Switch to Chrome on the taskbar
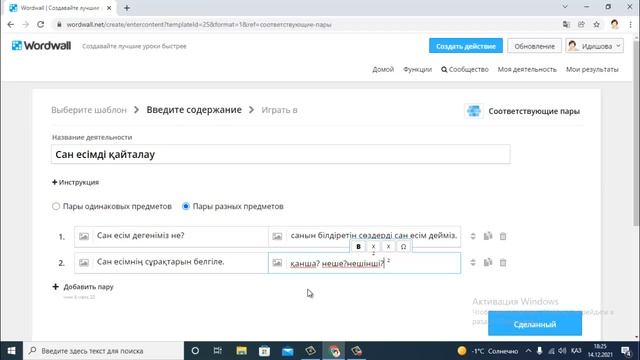Viewport: 640px width, 360px height. pyautogui.click(x=334, y=351)
